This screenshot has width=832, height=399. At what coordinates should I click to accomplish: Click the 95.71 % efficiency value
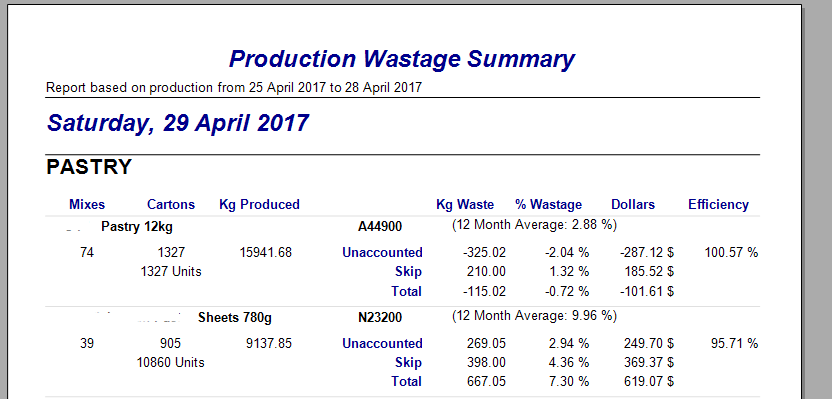[734, 343]
